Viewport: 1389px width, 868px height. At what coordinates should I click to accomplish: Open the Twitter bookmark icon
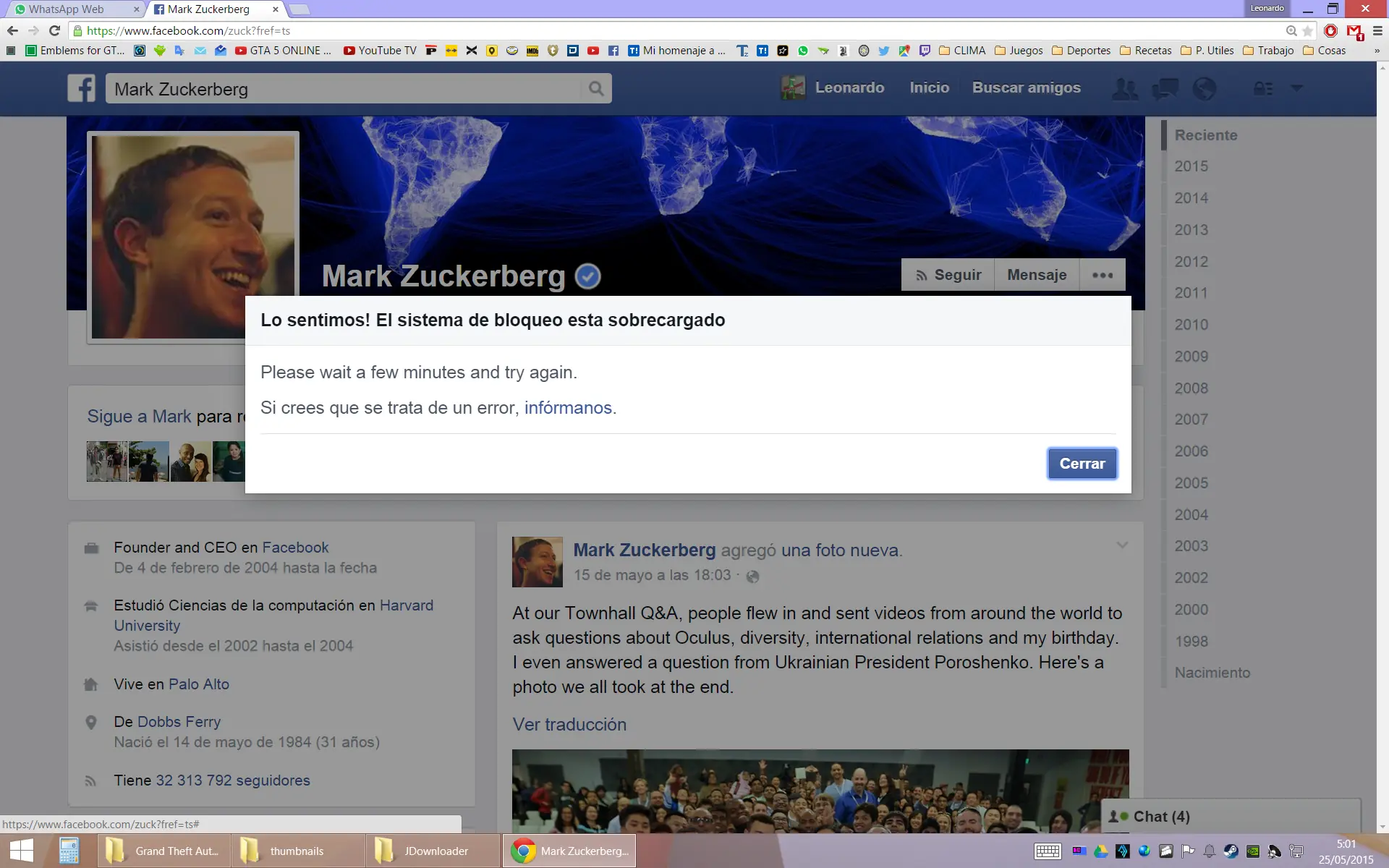click(884, 50)
